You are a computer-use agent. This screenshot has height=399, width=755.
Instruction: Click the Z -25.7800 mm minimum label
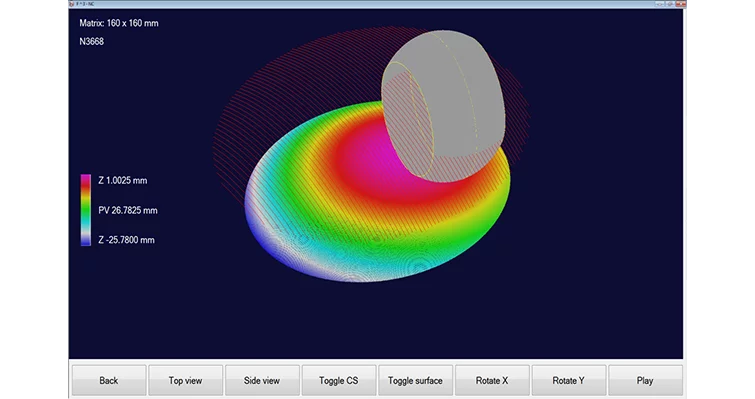coord(126,240)
